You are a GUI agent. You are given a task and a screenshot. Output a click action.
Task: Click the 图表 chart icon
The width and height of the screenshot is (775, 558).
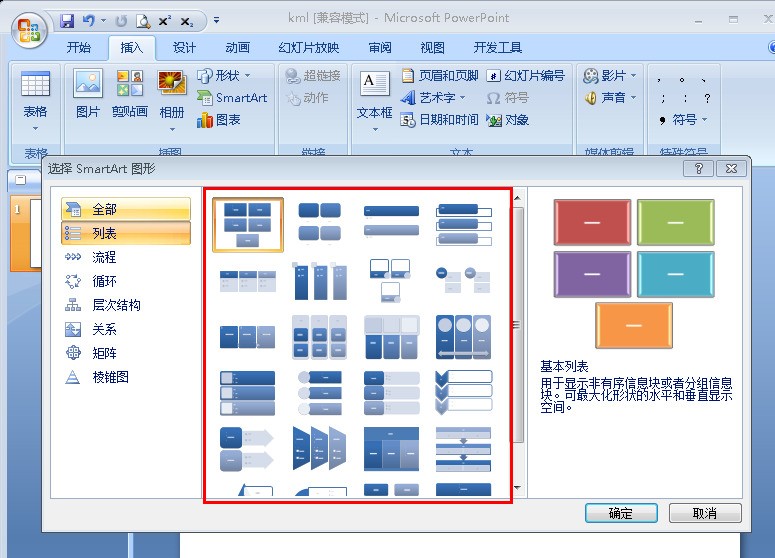(205, 120)
